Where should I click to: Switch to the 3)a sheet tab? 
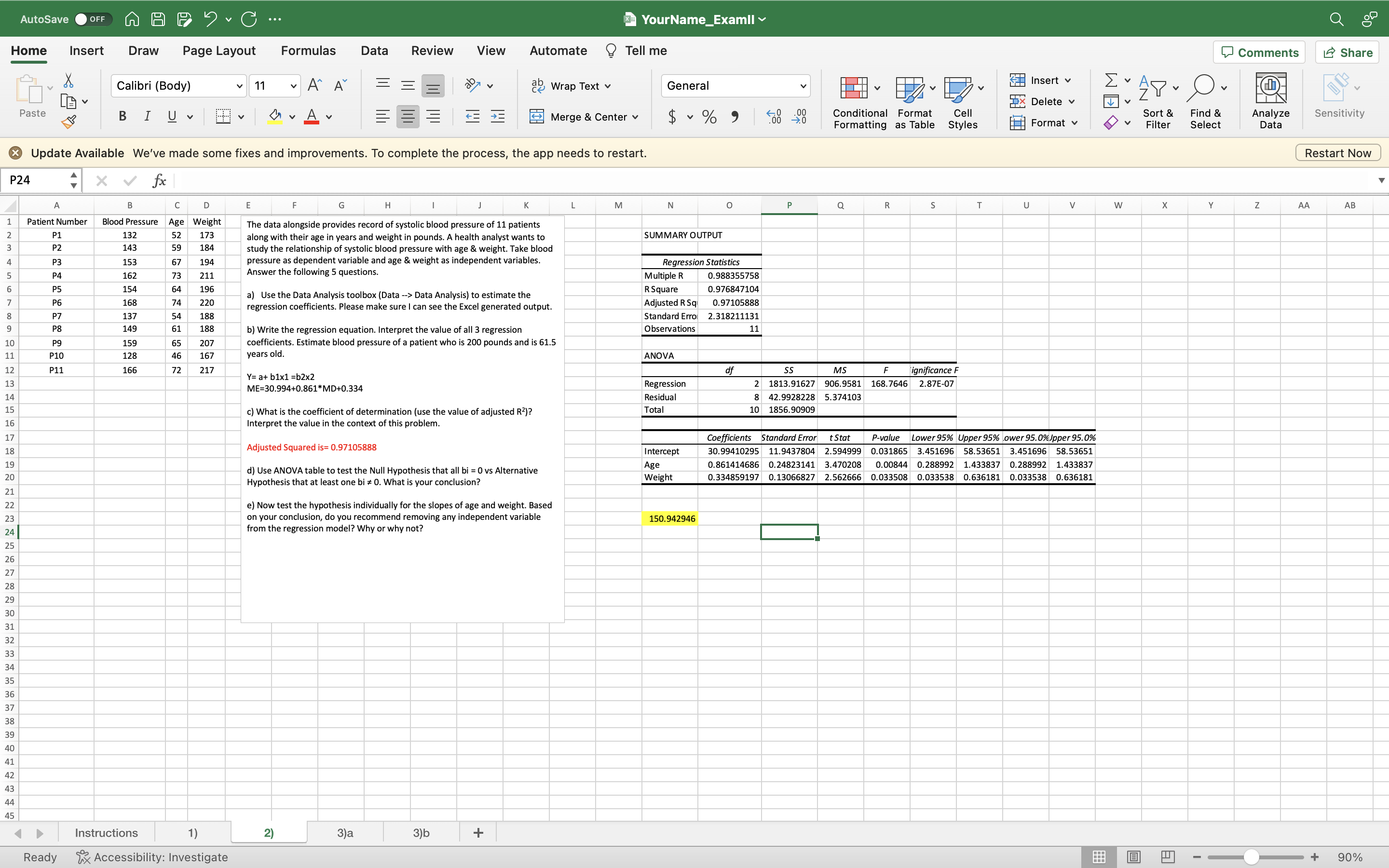coord(345,832)
